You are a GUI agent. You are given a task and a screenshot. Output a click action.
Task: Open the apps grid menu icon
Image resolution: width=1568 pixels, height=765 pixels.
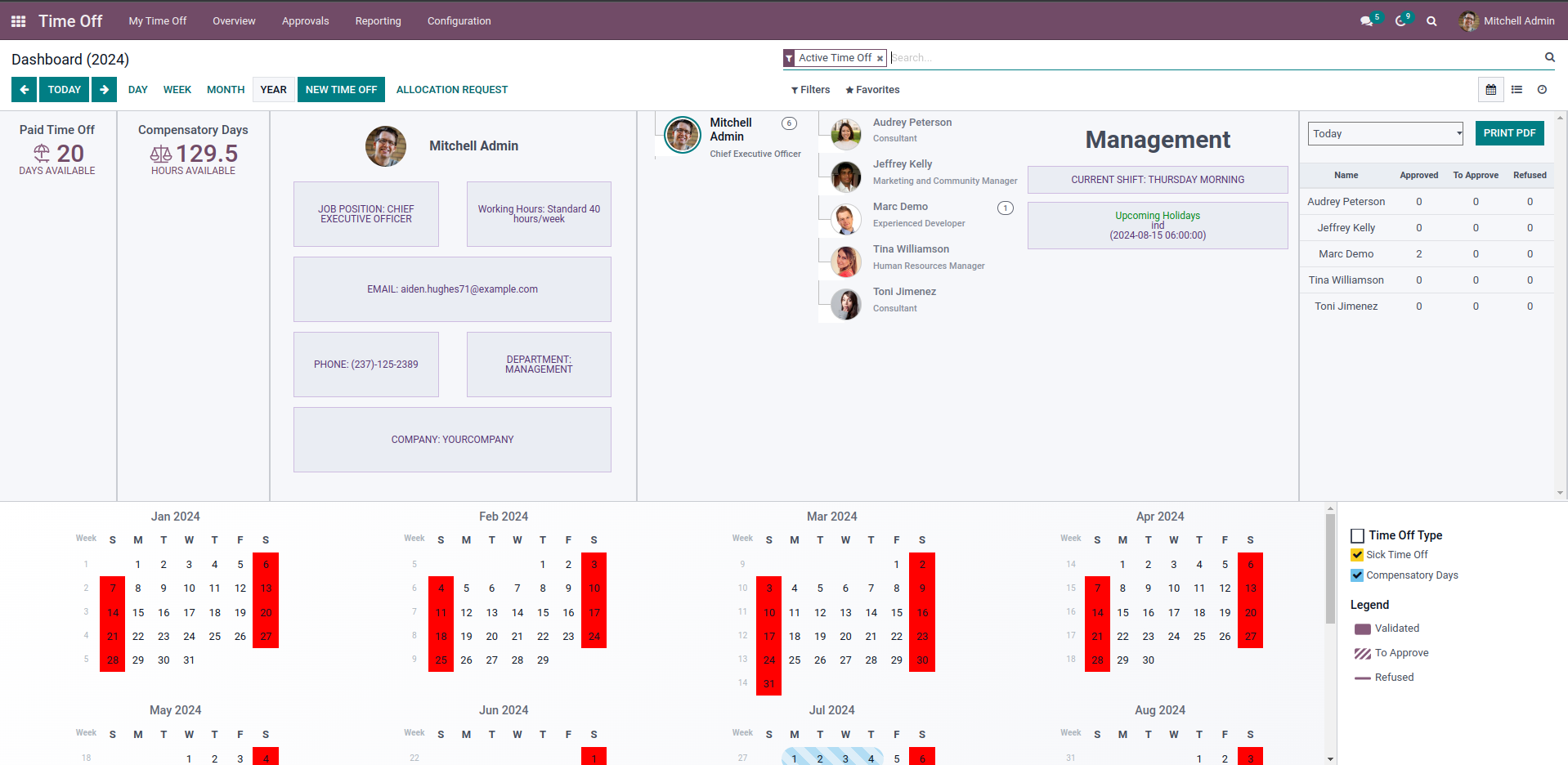tap(18, 21)
